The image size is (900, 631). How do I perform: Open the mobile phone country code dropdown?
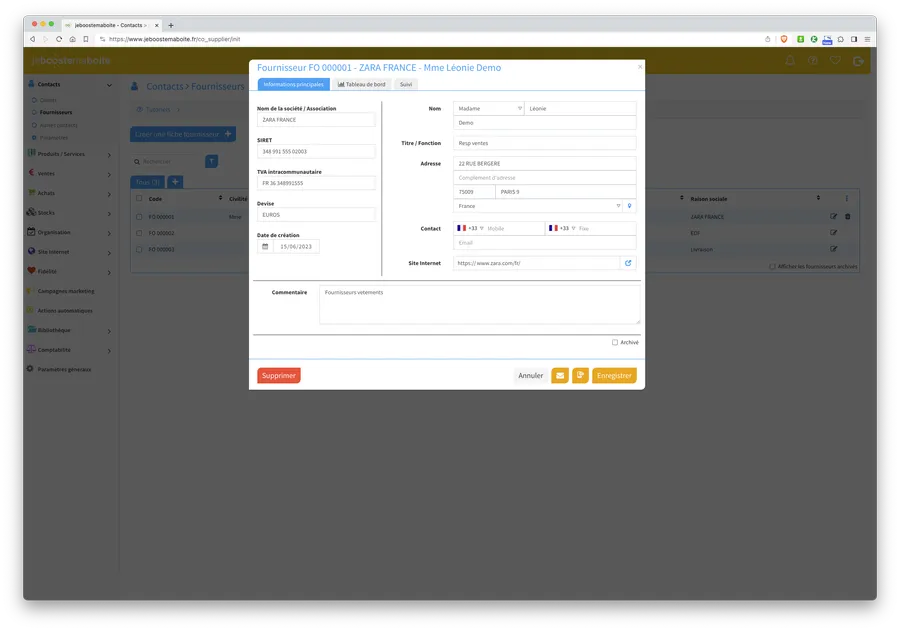click(x=470, y=228)
